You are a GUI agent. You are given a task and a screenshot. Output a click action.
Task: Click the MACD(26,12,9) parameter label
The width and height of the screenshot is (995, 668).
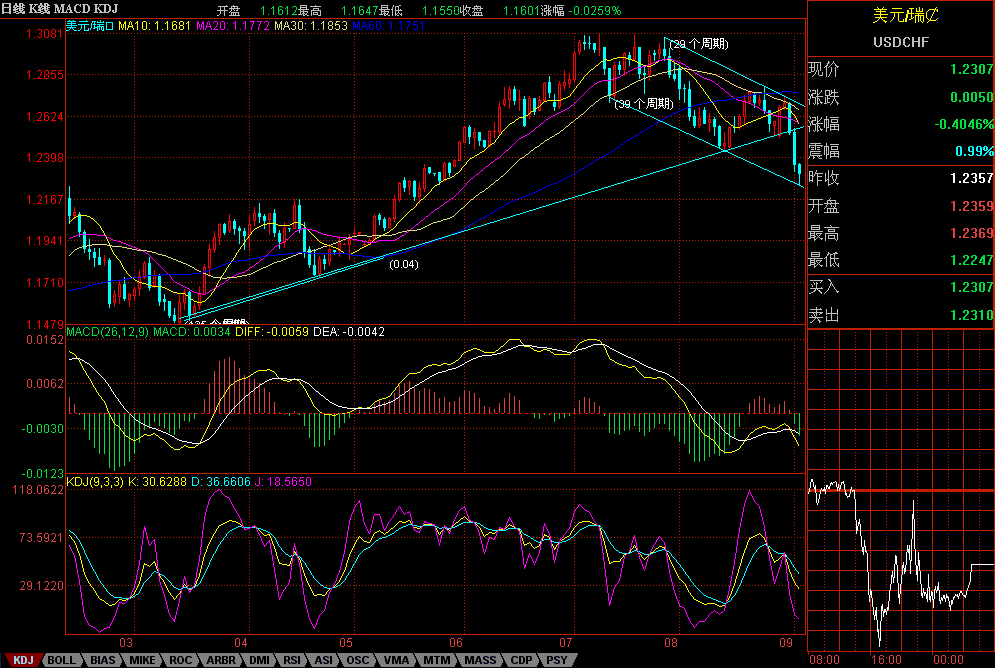107,332
